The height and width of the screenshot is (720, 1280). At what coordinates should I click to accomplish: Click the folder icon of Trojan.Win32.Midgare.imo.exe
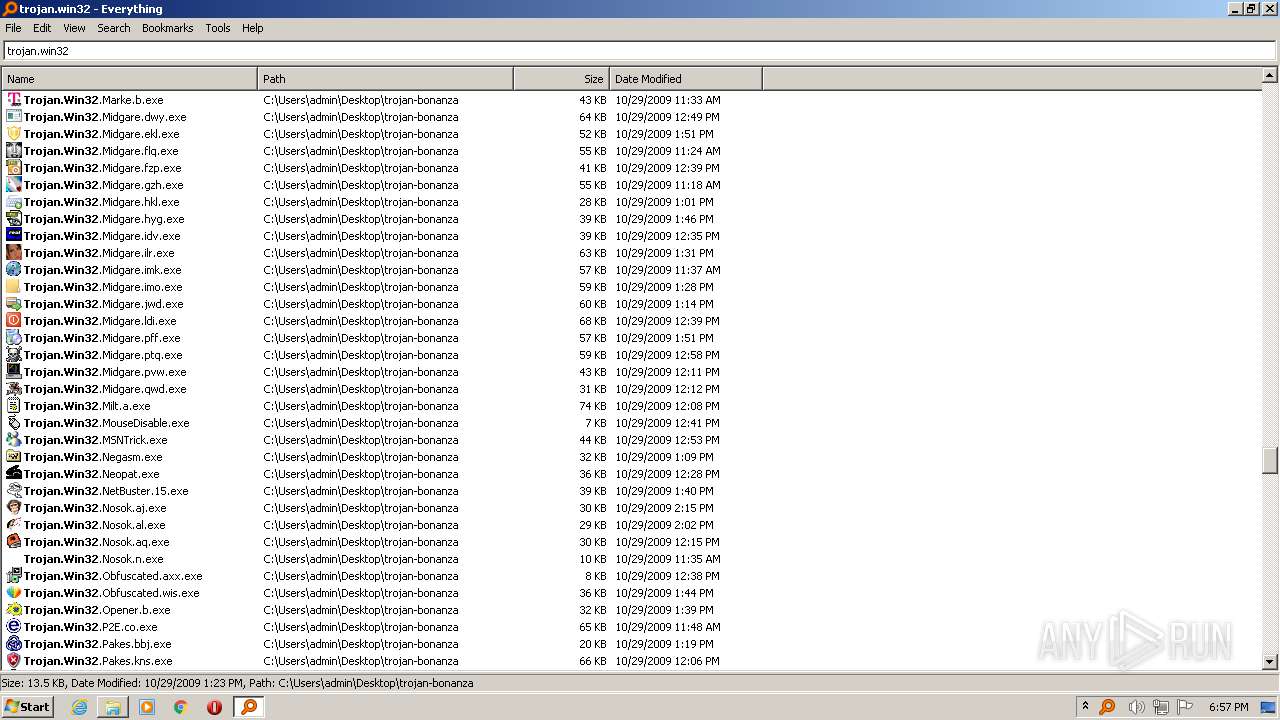(14, 287)
